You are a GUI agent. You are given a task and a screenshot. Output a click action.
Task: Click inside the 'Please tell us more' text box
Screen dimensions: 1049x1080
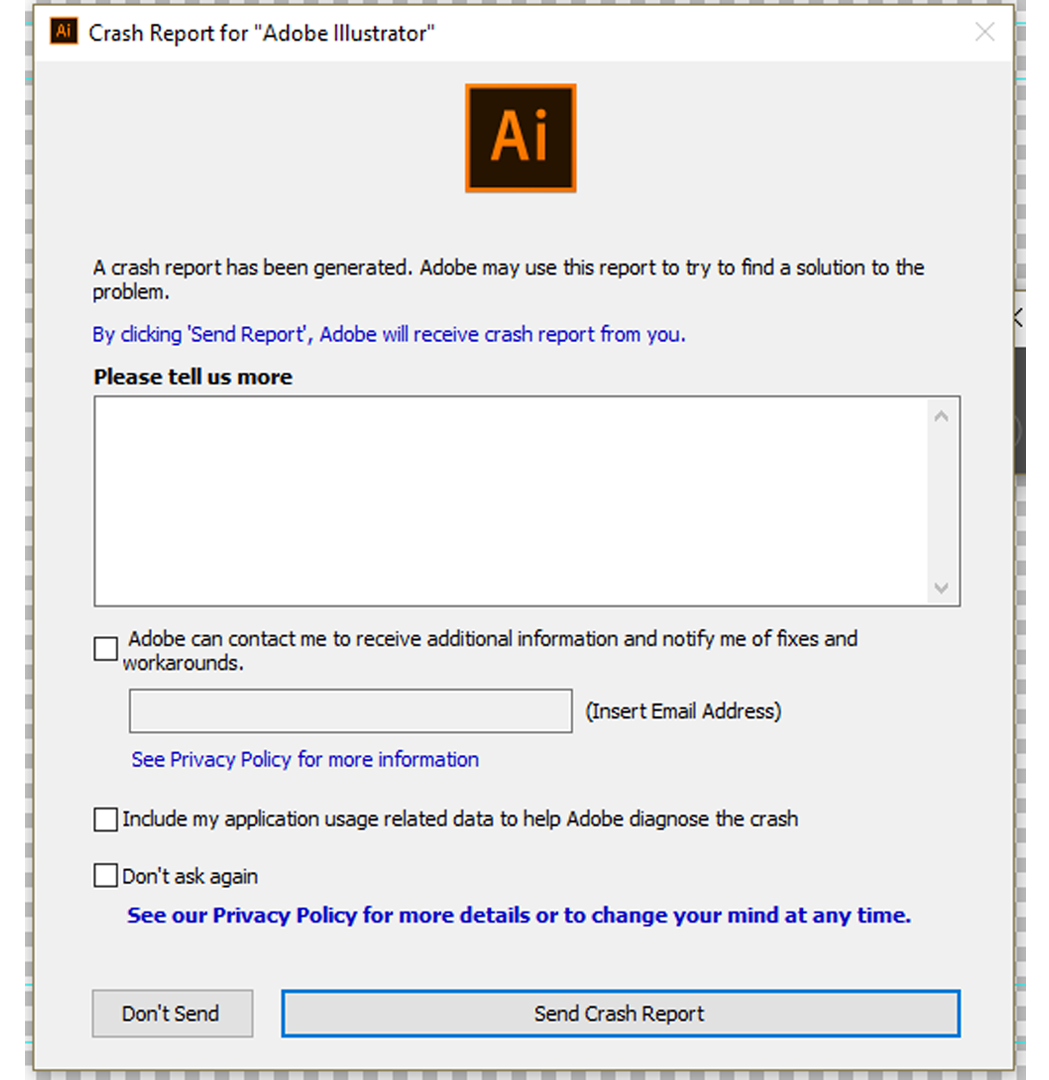click(x=510, y=500)
